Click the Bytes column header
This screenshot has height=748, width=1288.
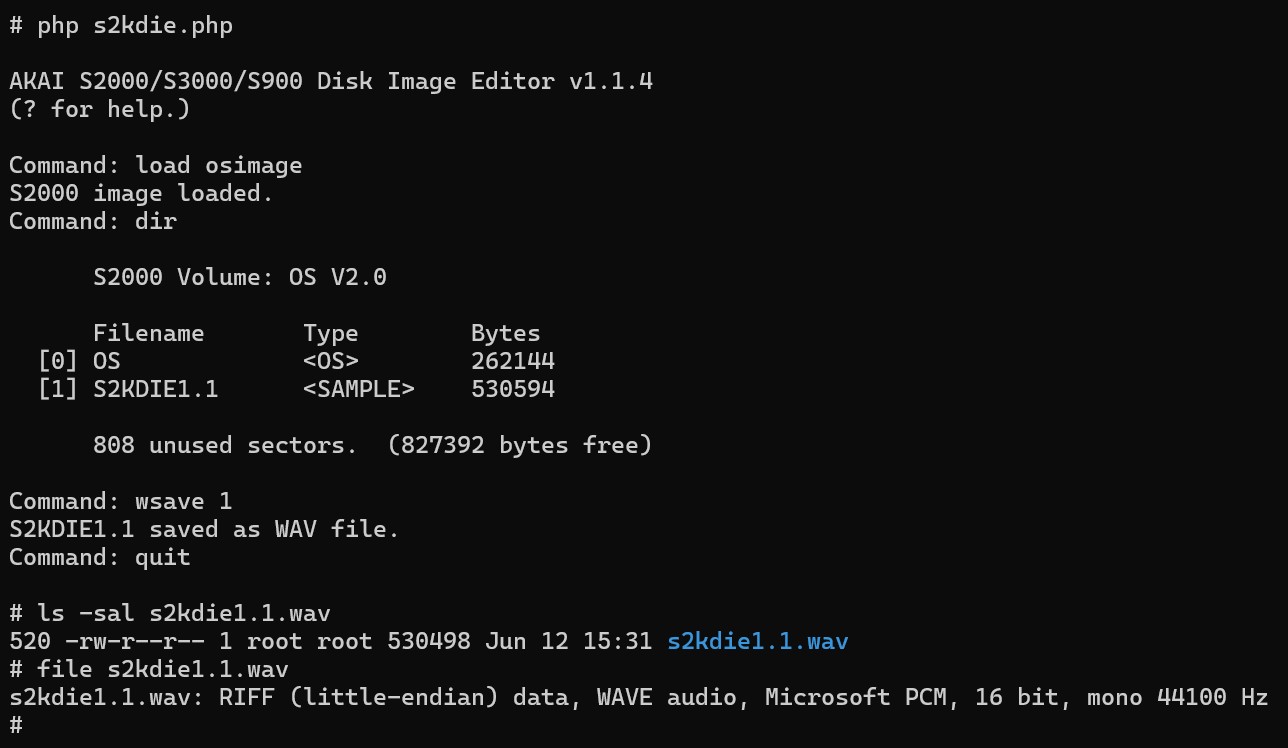(x=506, y=333)
